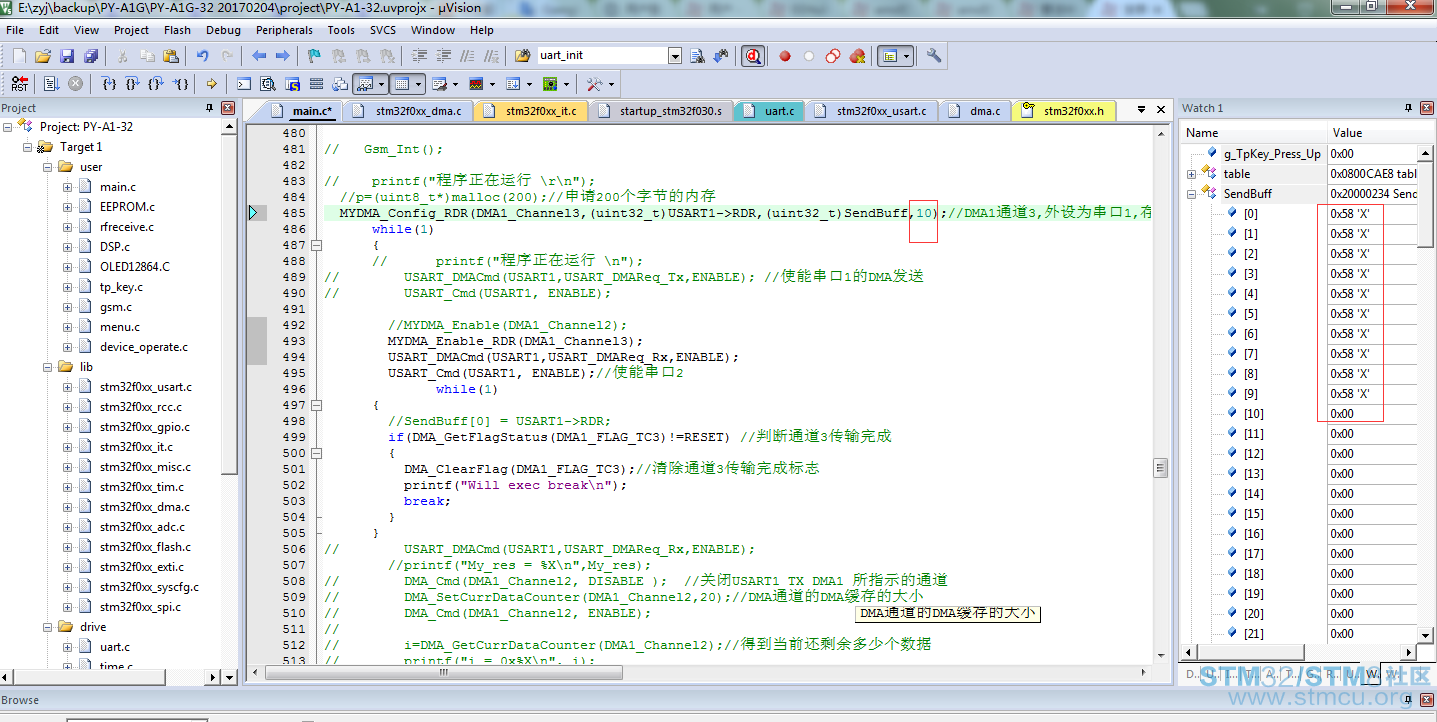
Task: Click the Open file icon
Action: [x=43, y=56]
